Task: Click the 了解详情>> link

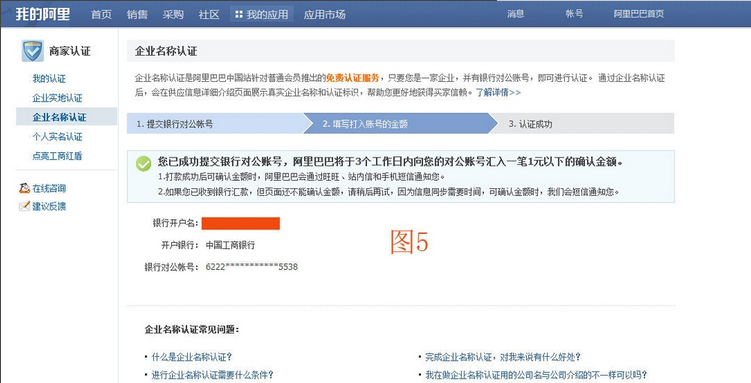Action: pos(498,92)
